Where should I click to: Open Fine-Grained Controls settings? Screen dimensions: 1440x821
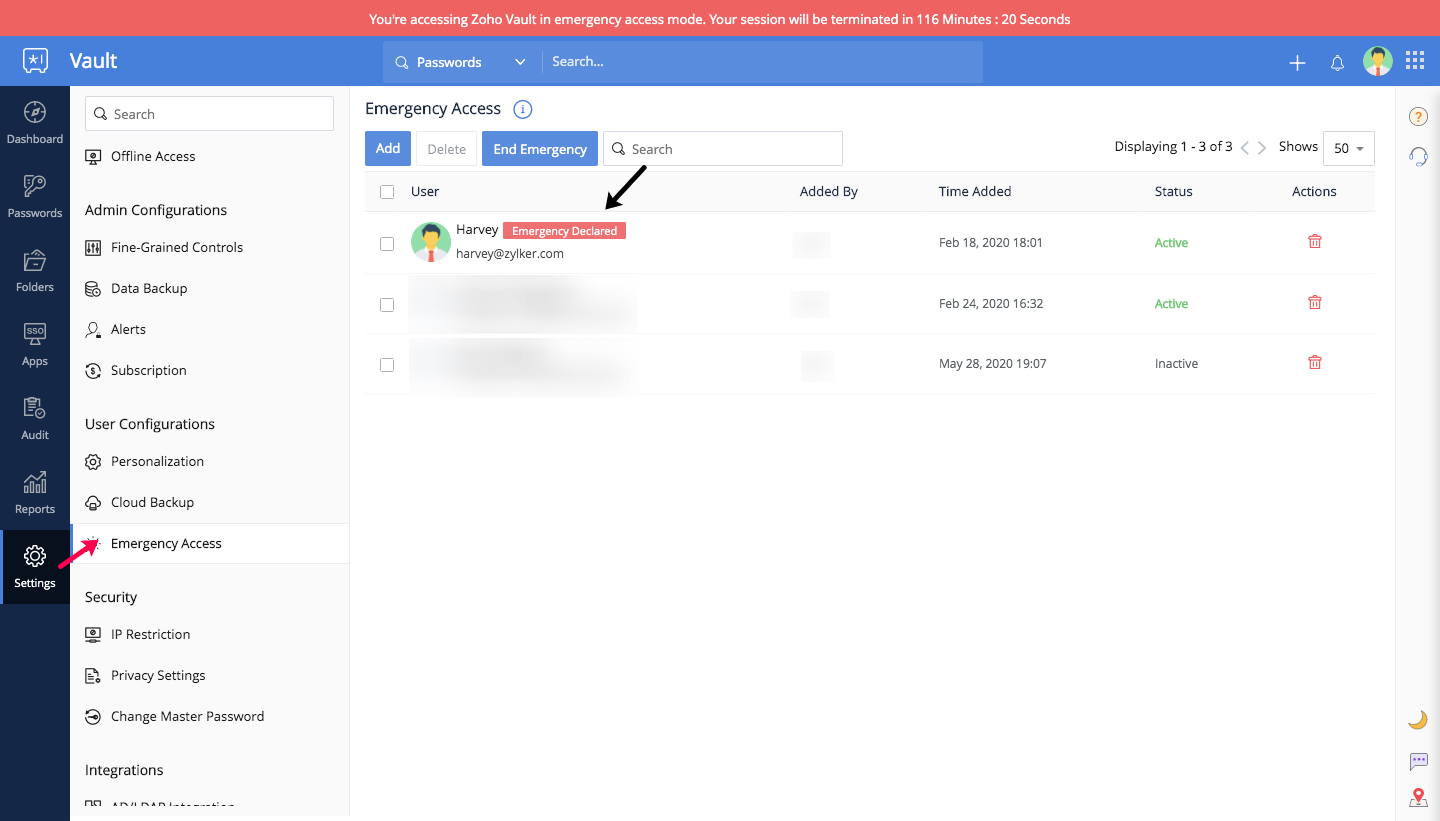[x=177, y=247]
